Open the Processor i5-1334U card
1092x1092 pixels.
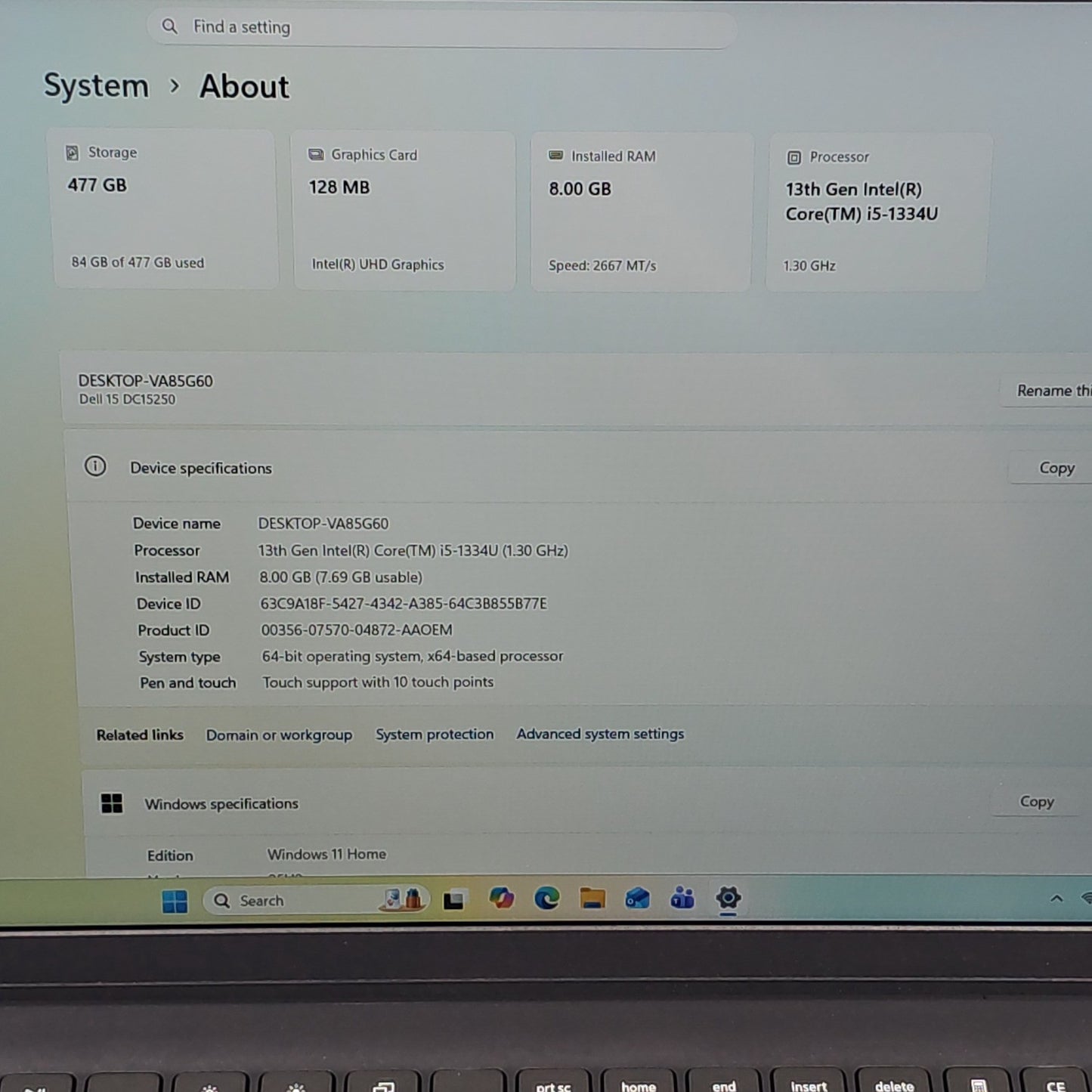coord(878,212)
